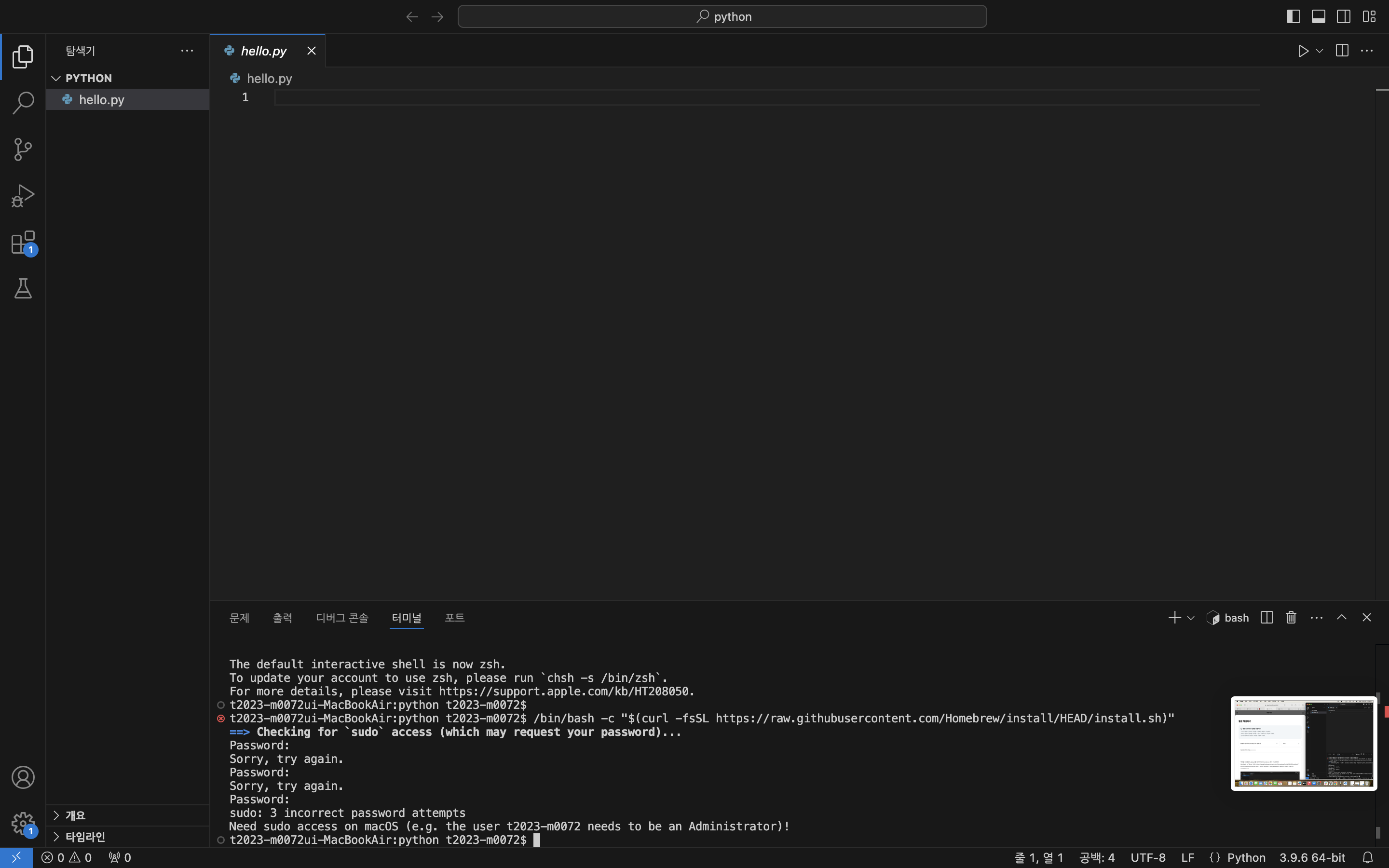Image resolution: width=1389 pixels, height=868 pixels.
Task: Kill terminal with trash icon
Action: [x=1292, y=618]
